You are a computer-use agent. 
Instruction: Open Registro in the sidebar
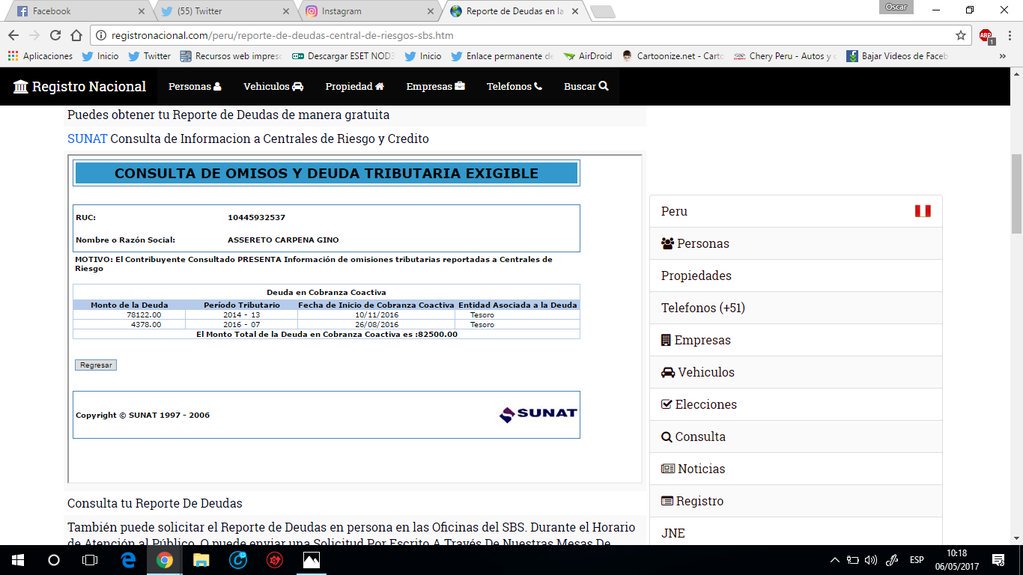[796, 501]
